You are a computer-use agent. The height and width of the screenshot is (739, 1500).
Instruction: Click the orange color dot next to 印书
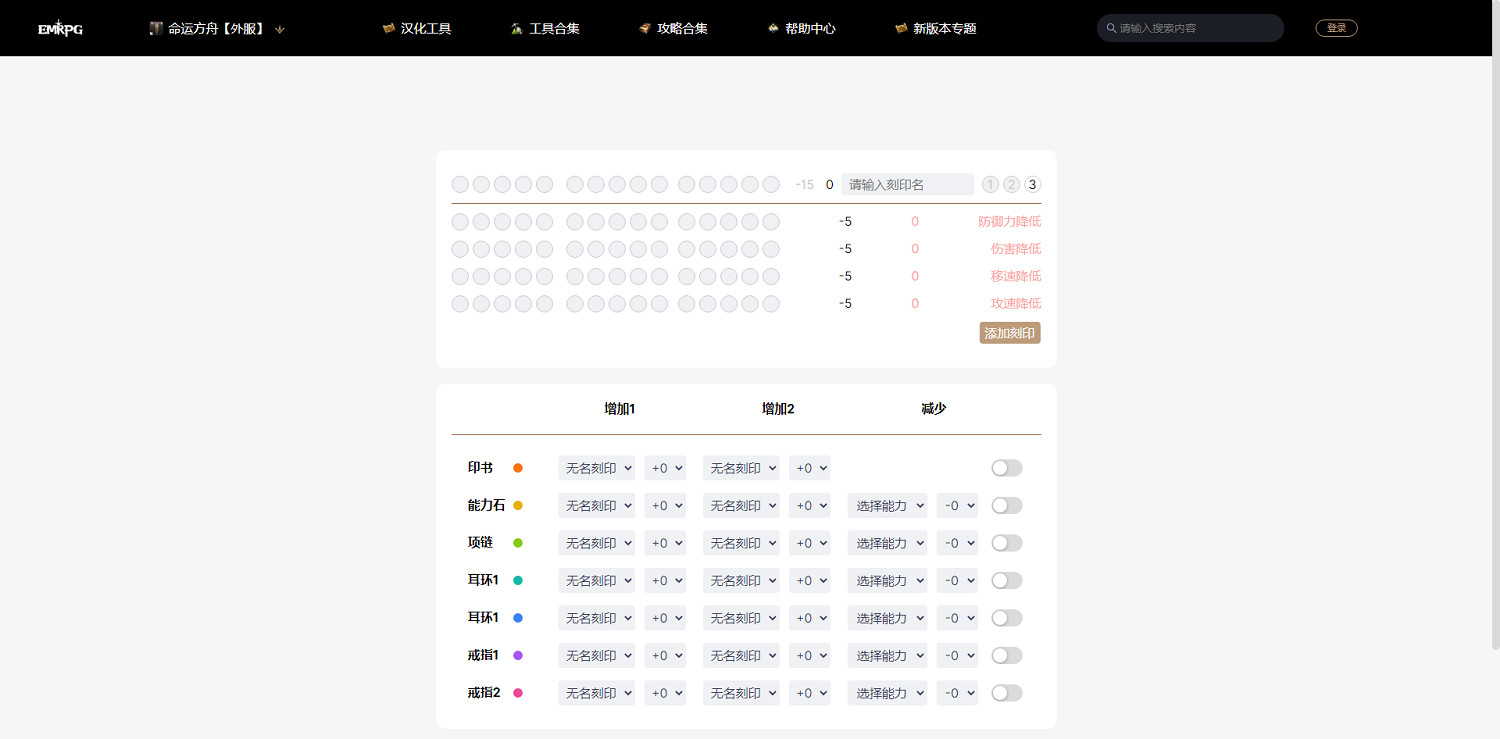coord(517,467)
